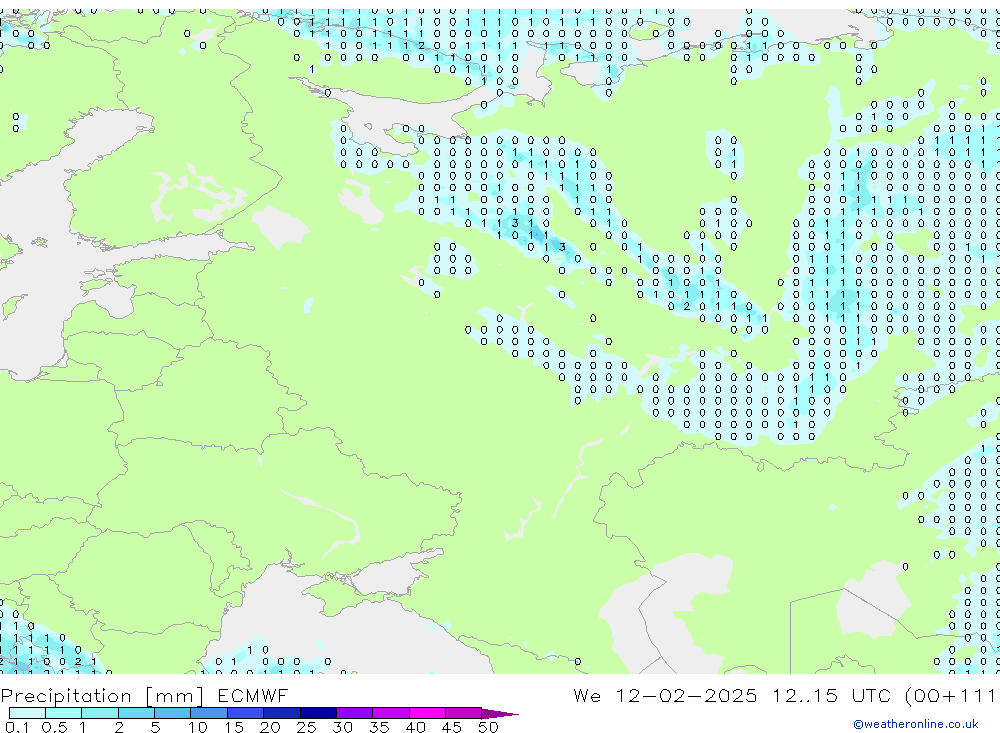Select the 45–50 mm legend swatch
The height and width of the screenshot is (733, 1000).
pyautogui.click(x=464, y=713)
